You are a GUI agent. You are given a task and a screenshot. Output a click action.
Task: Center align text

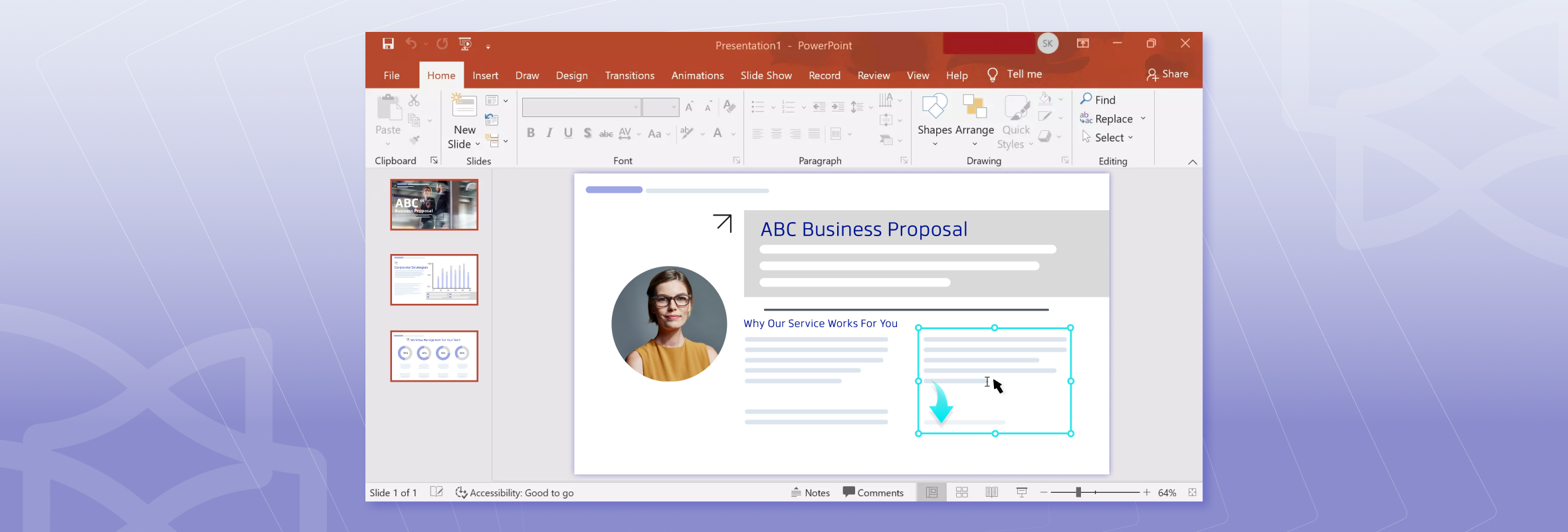click(x=776, y=134)
